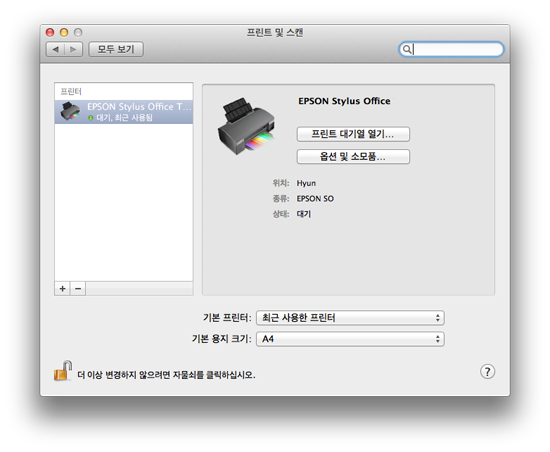Click the lock instruction text
This screenshot has height=452, width=550.
166,375
